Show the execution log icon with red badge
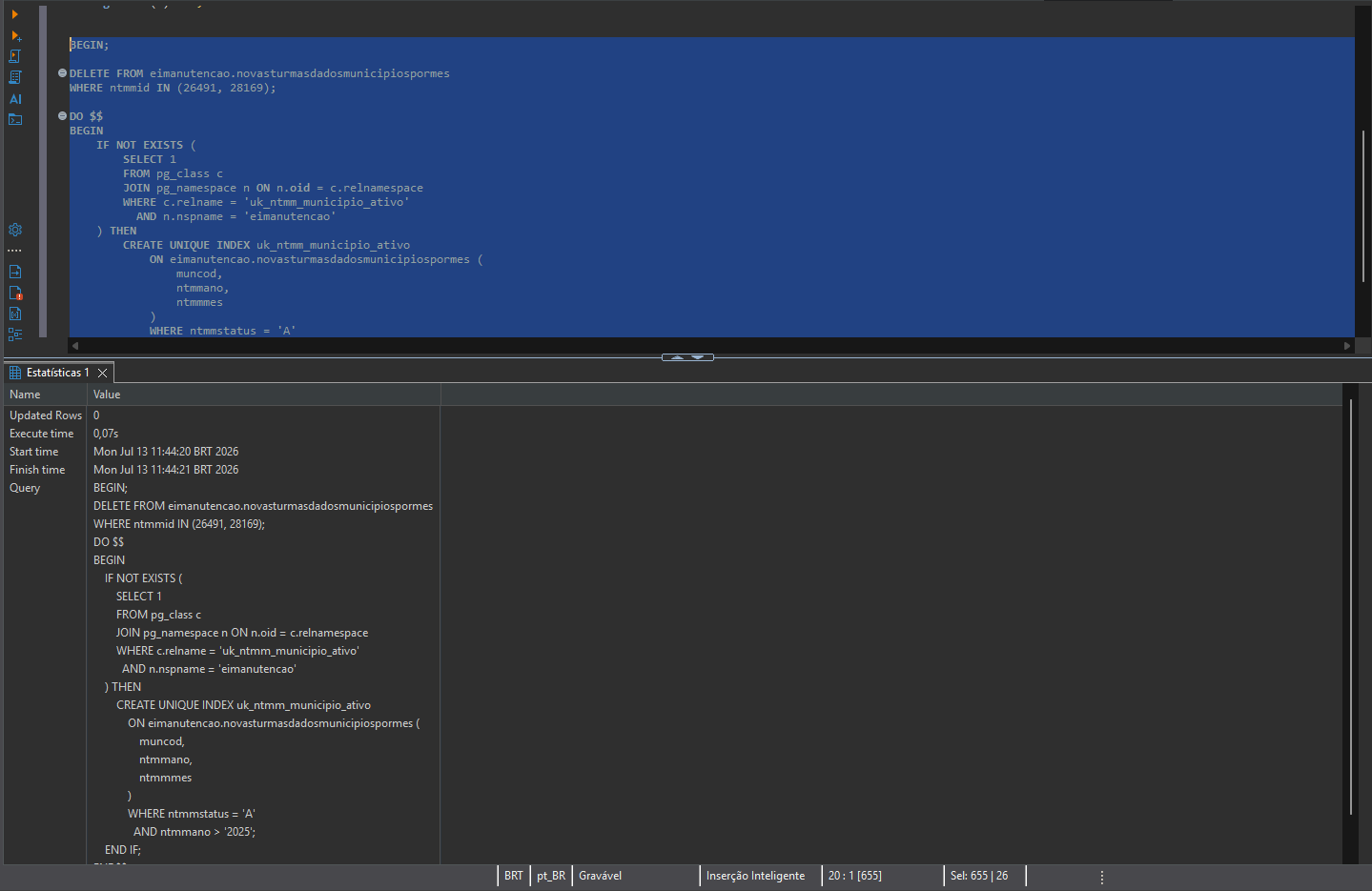This screenshot has height=891, width=1372. point(15,293)
